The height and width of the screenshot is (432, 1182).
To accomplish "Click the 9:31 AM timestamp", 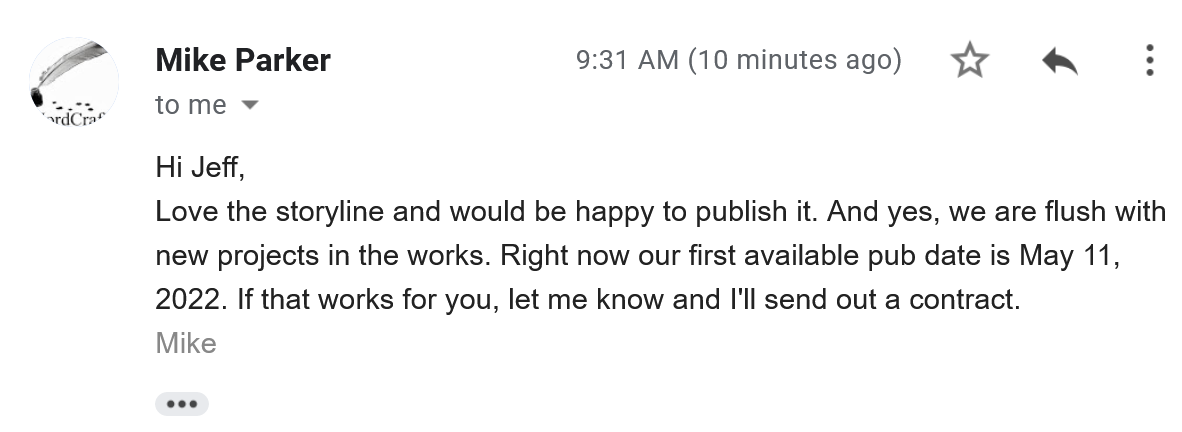I will 627,60.
